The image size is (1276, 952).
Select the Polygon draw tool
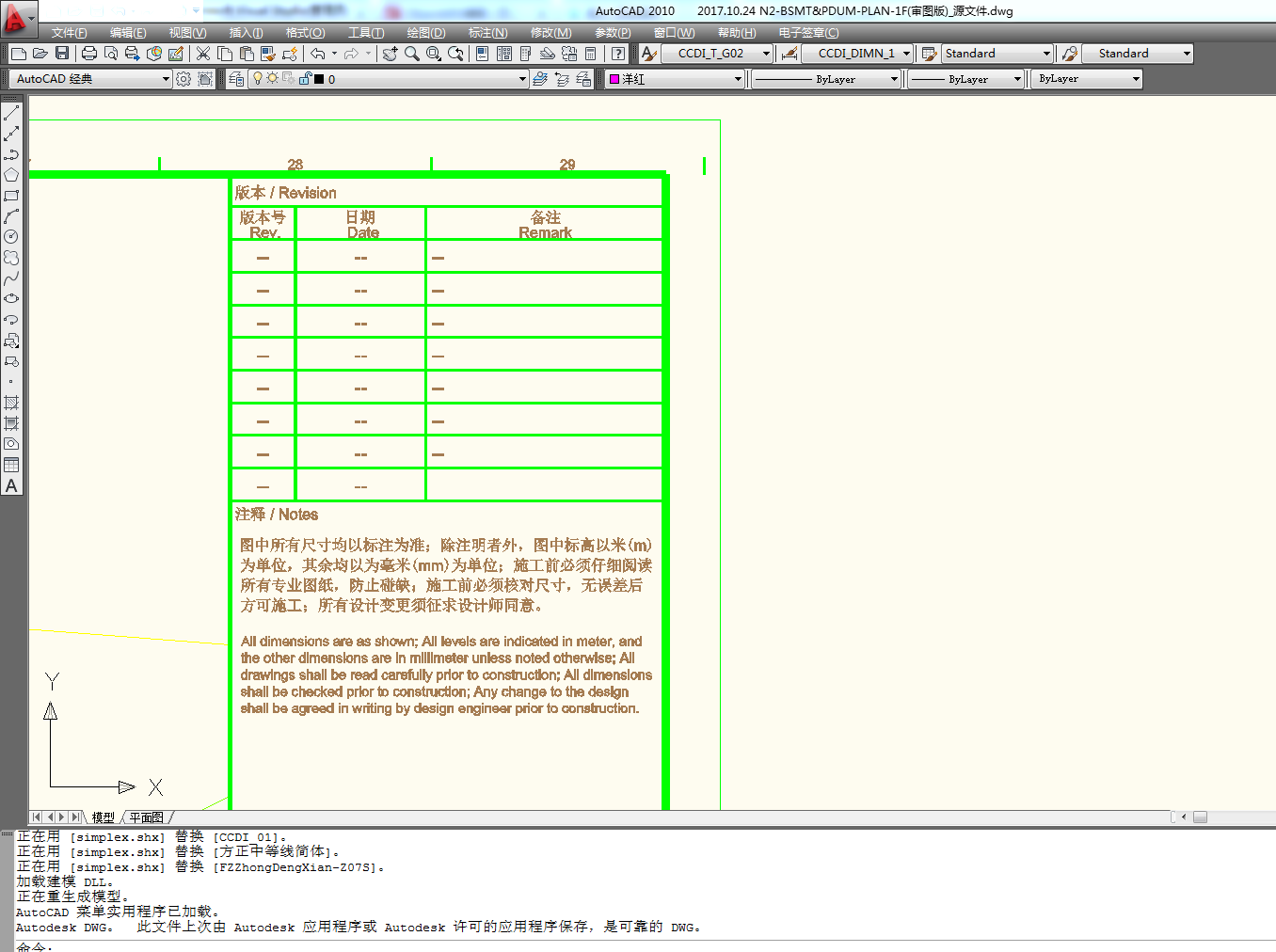[x=11, y=175]
